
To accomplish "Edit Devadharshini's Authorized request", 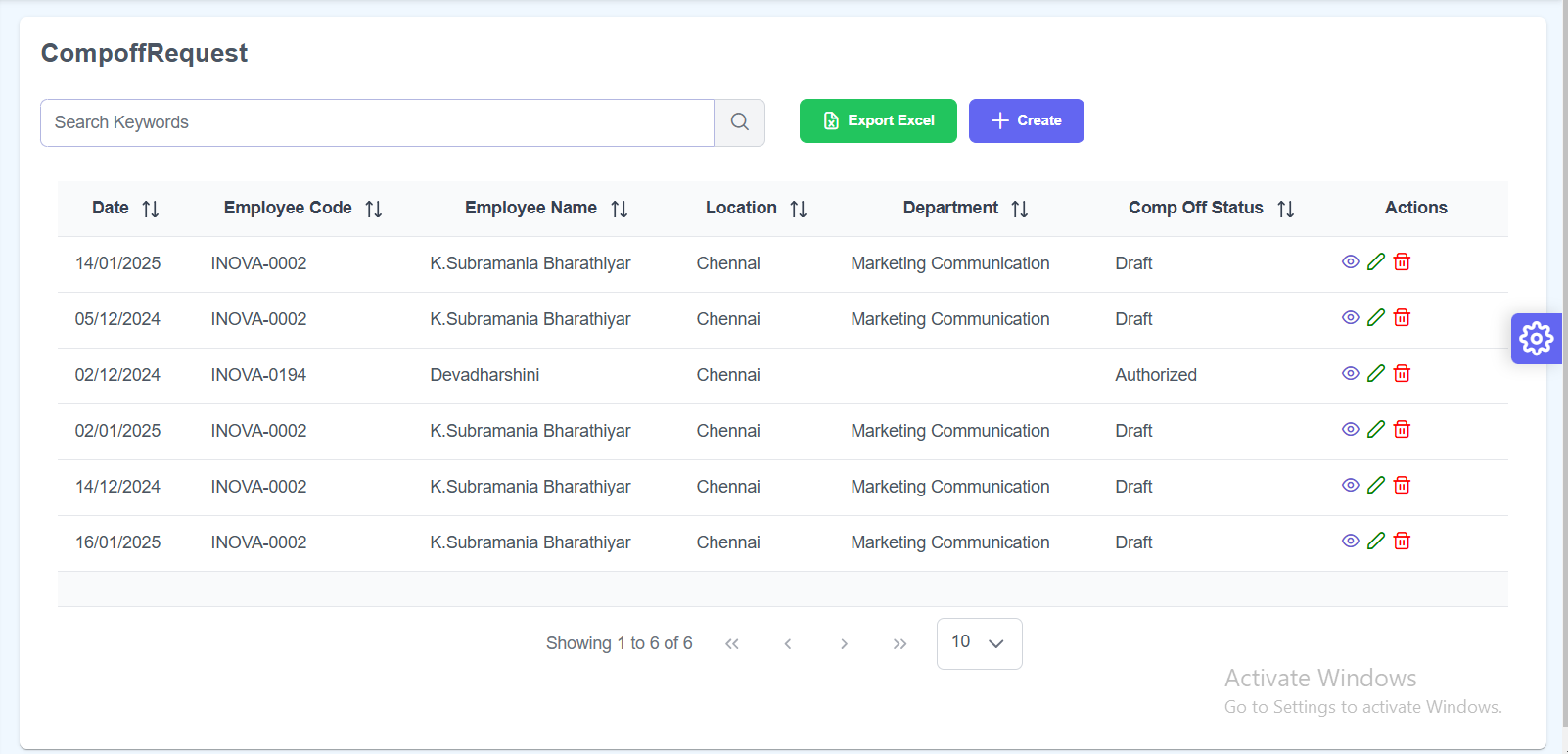I will tap(1375, 373).
